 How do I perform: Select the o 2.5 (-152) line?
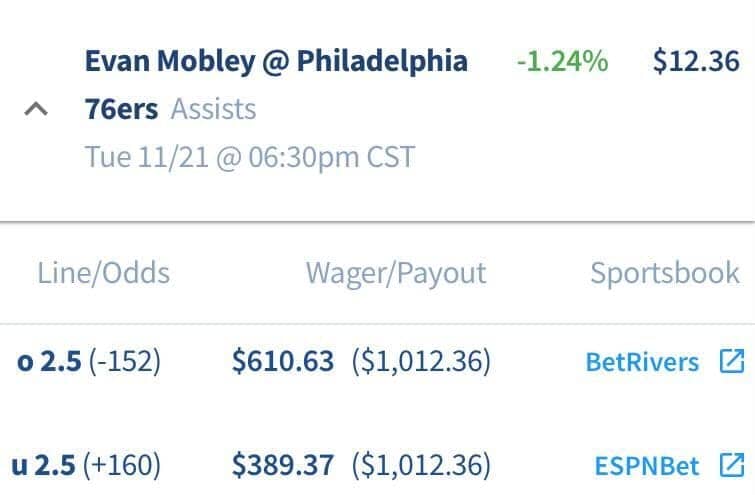tap(89, 361)
